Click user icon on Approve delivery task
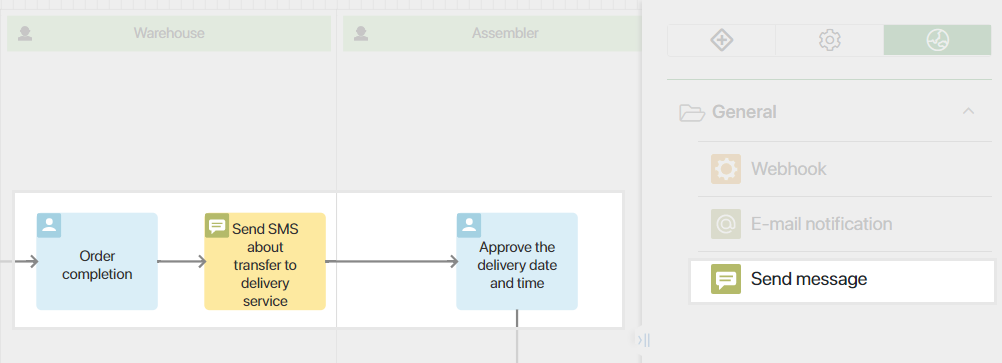 coord(469,225)
